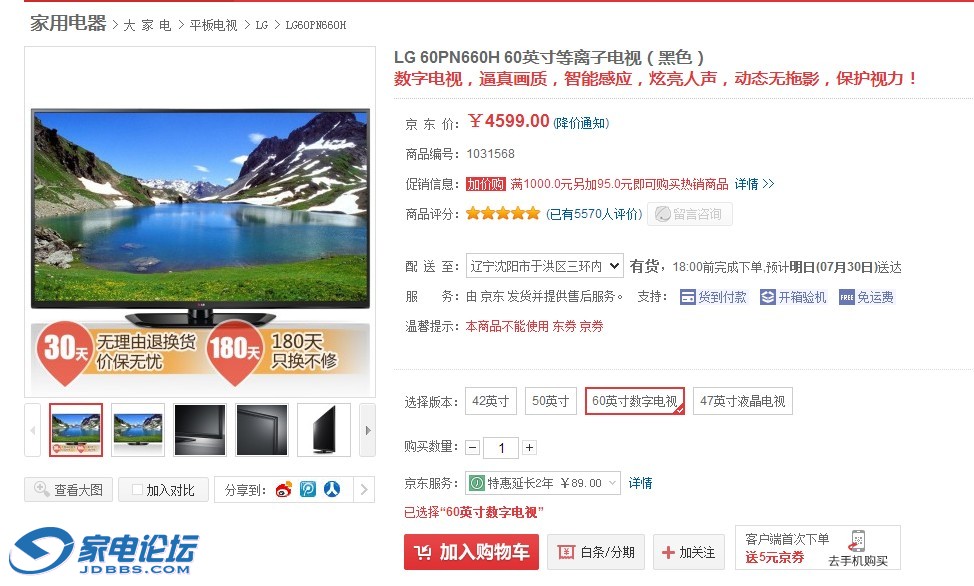This screenshot has height=586, width=974.
Task: View the side-profile TV thumbnail
Action: (x=324, y=430)
